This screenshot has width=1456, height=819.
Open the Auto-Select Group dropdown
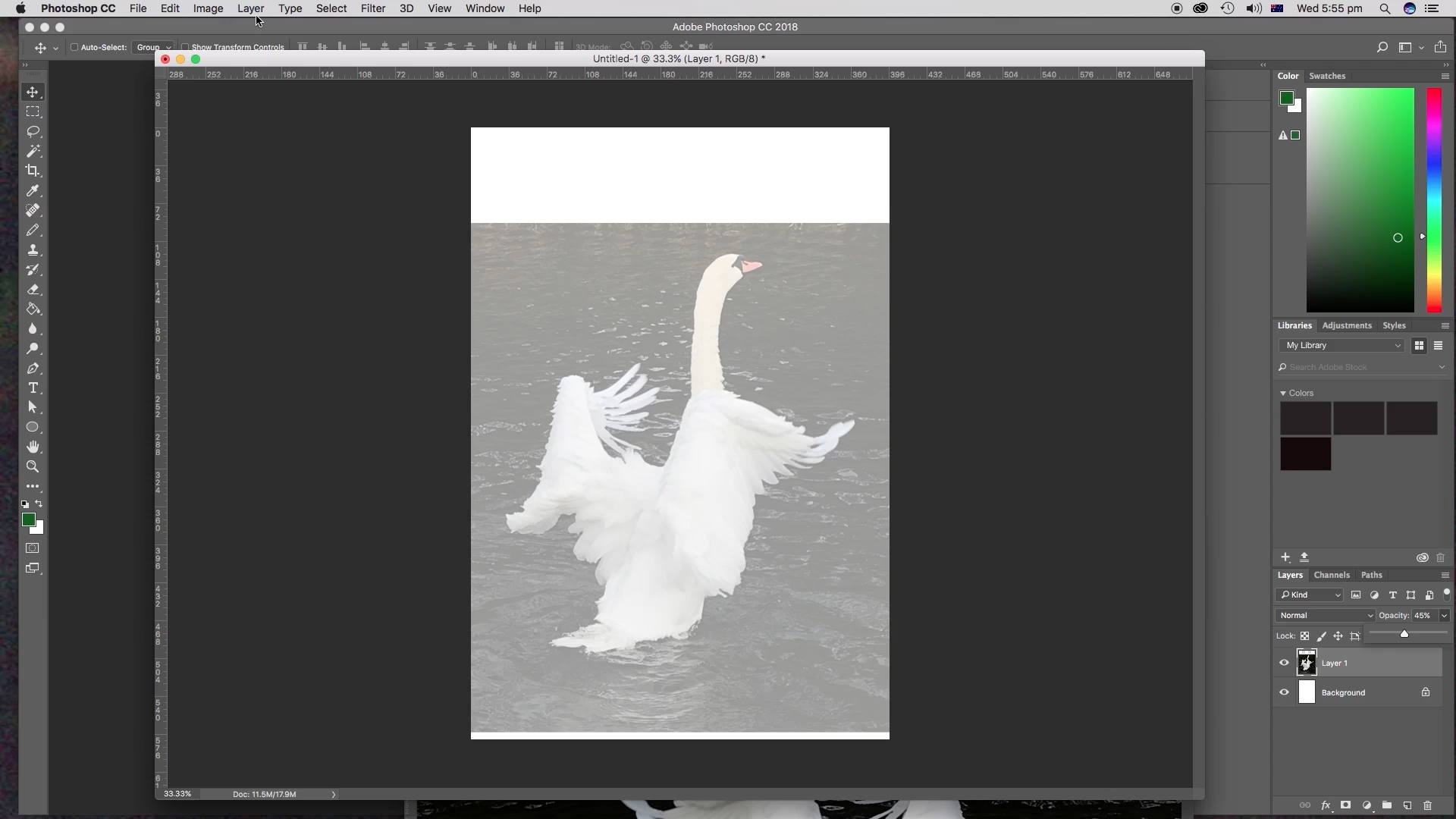[154, 47]
